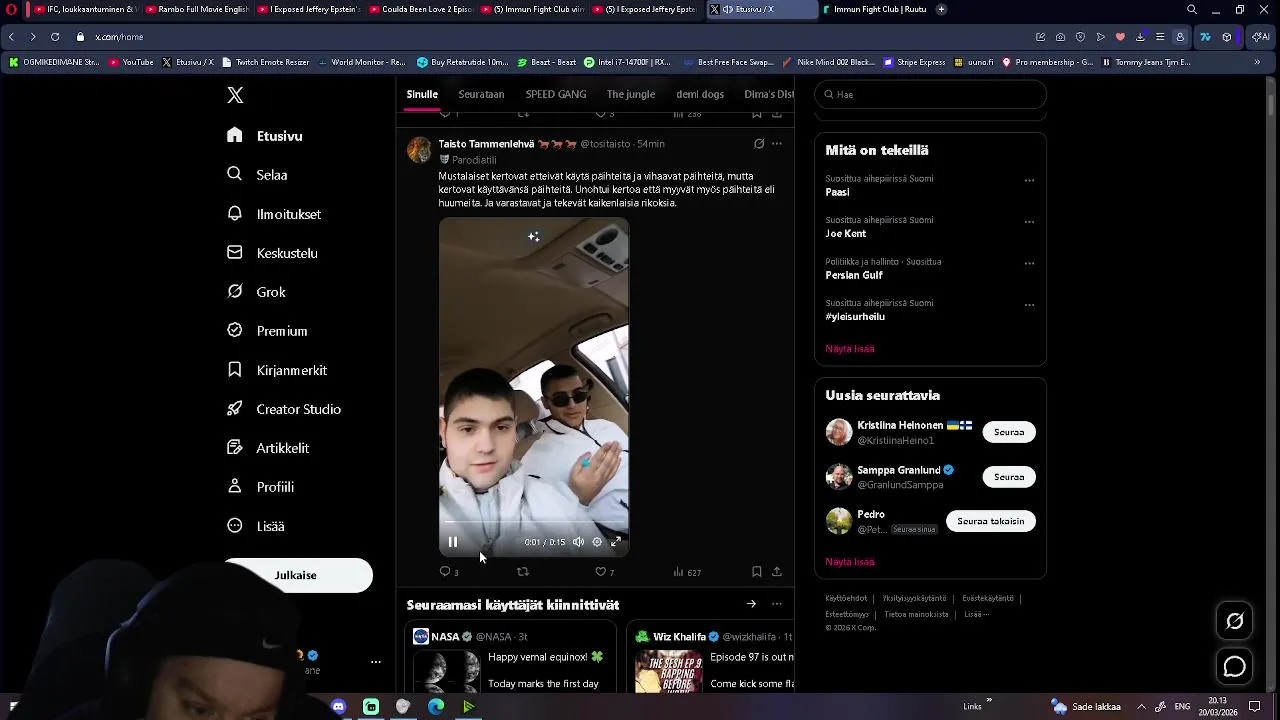Open options for Persian Gulf trend
Image resolution: width=1280 pixels, height=720 pixels.
pos(1029,264)
